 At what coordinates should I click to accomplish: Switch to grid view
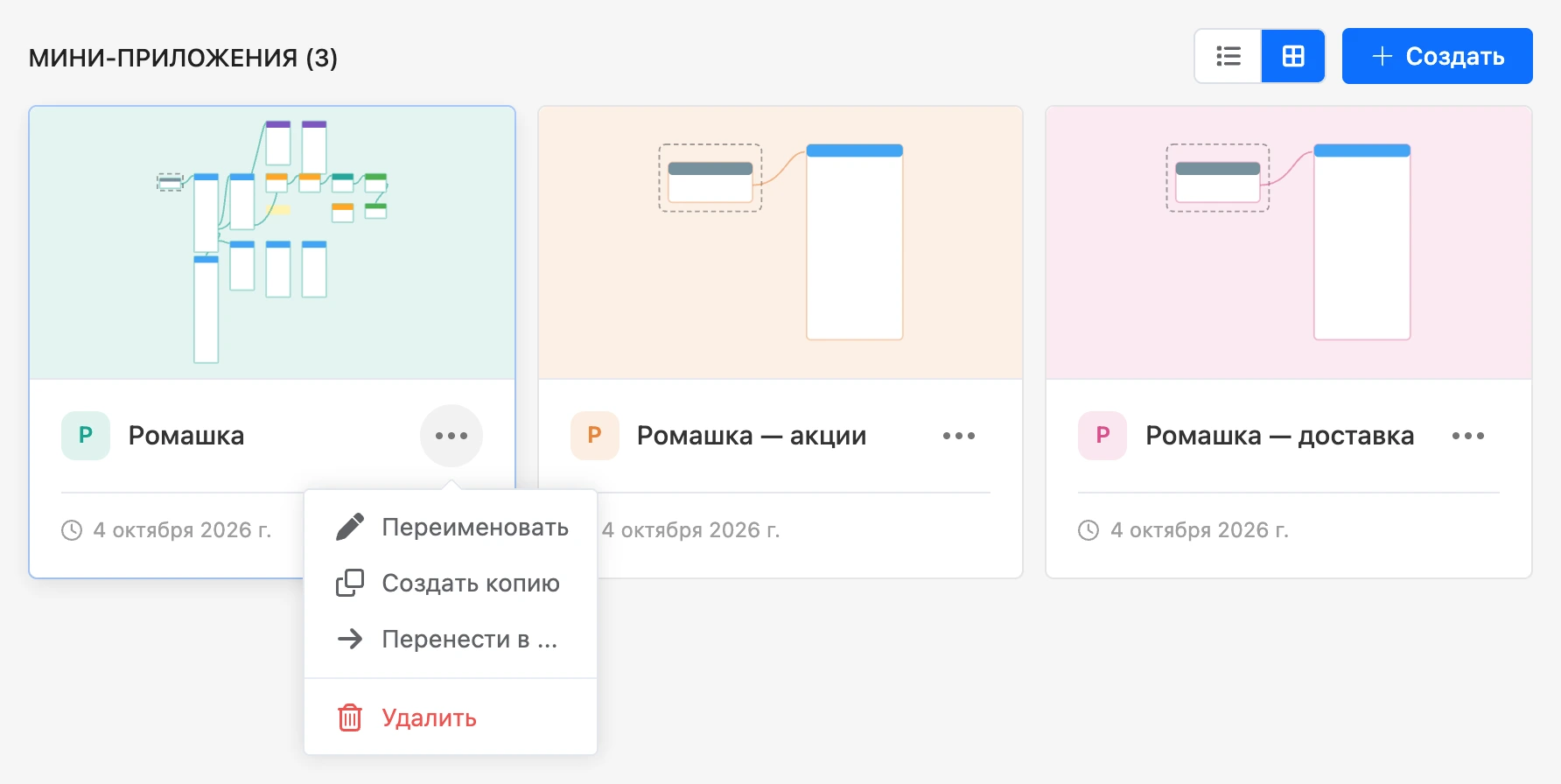(1293, 56)
